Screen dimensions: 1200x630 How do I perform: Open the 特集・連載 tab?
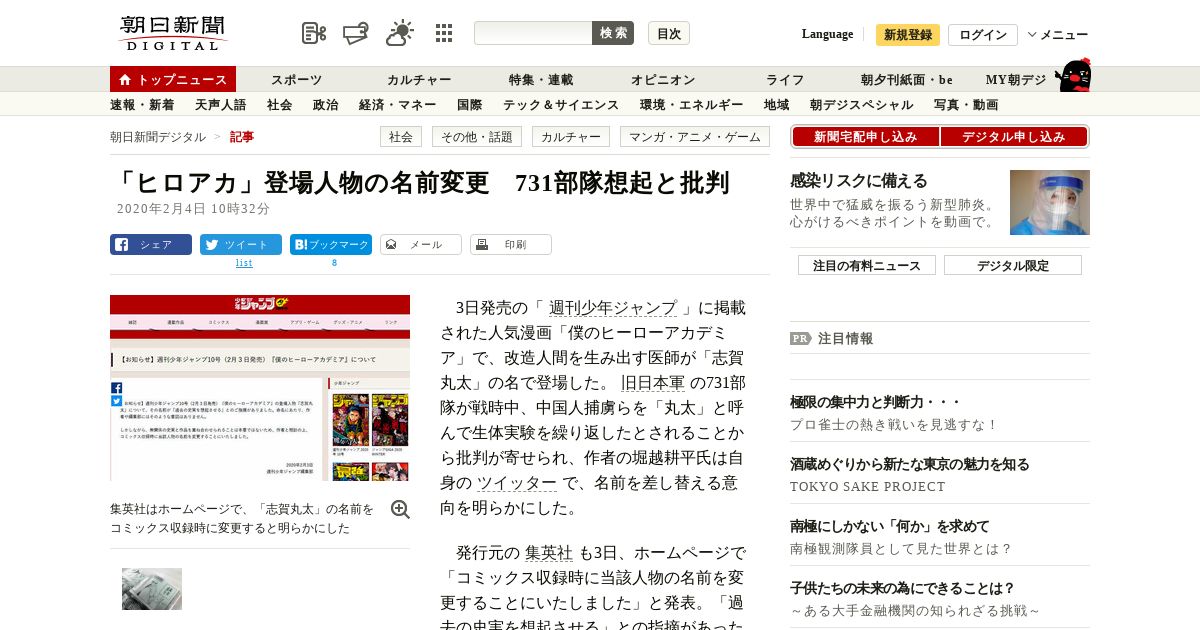(x=541, y=79)
